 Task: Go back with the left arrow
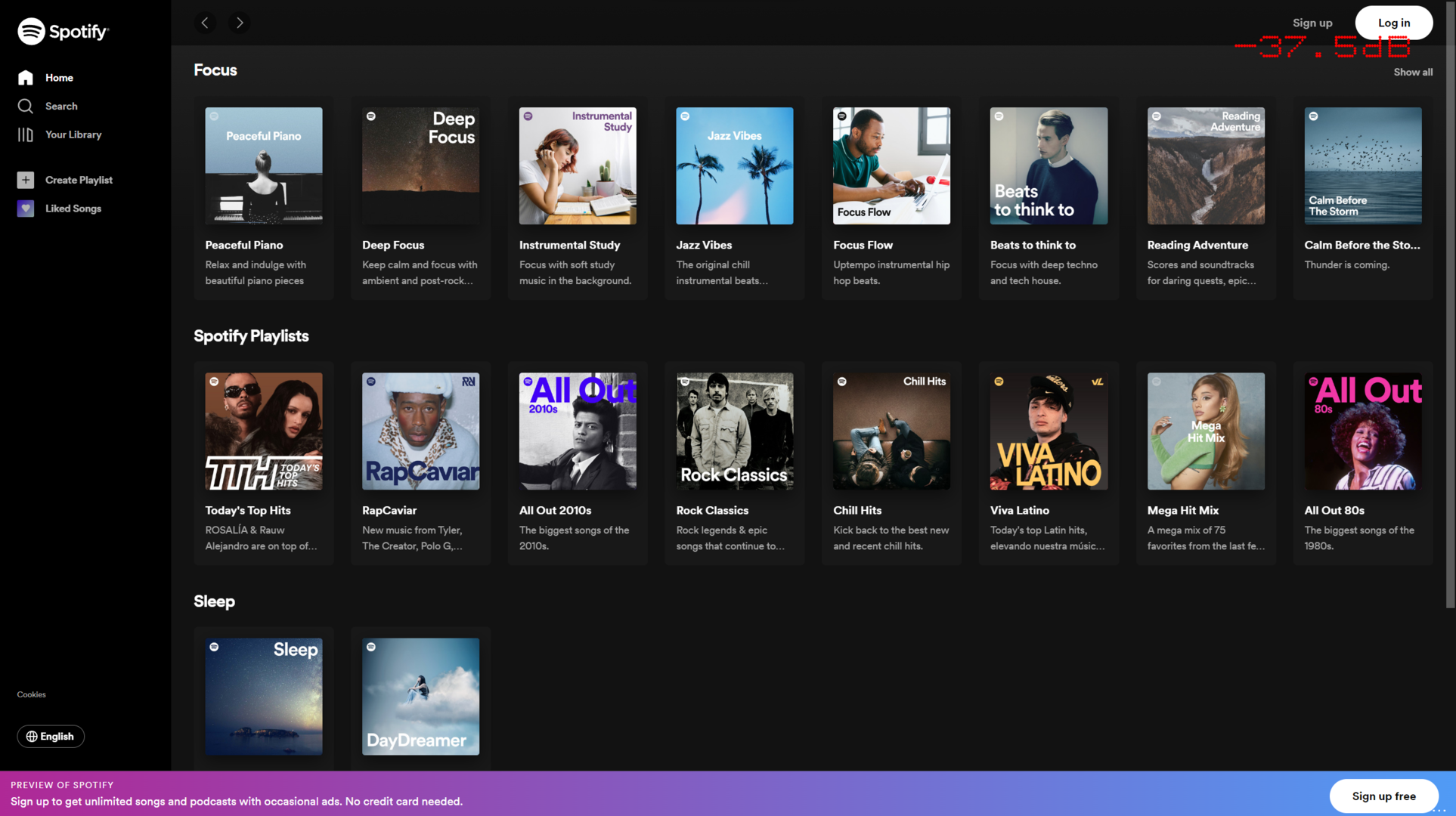[205, 23]
